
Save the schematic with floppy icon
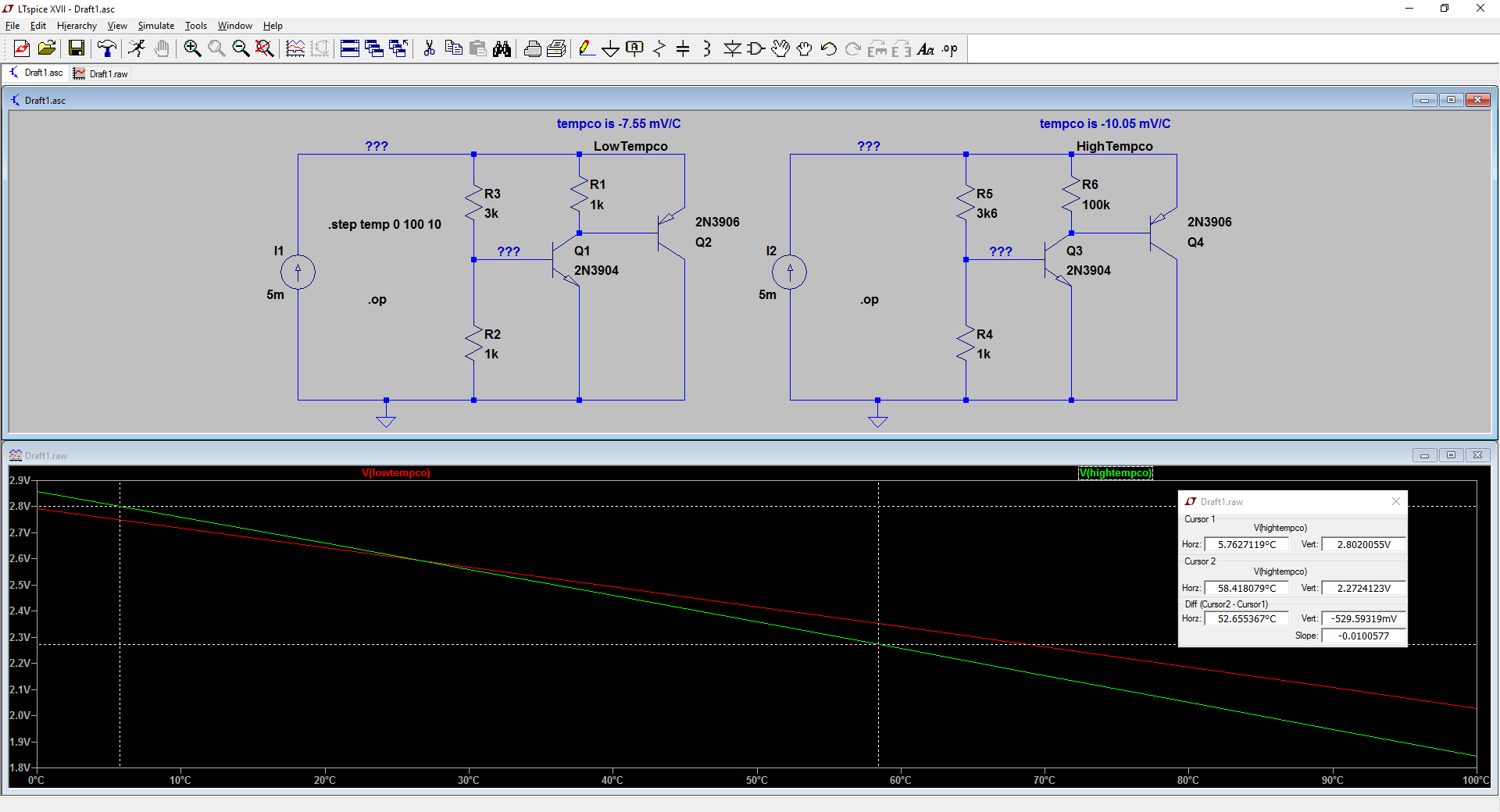point(77,48)
